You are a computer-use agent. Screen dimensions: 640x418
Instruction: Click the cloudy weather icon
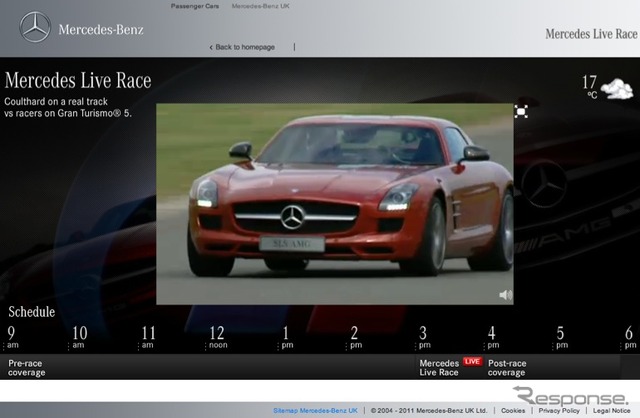(617, 89)
